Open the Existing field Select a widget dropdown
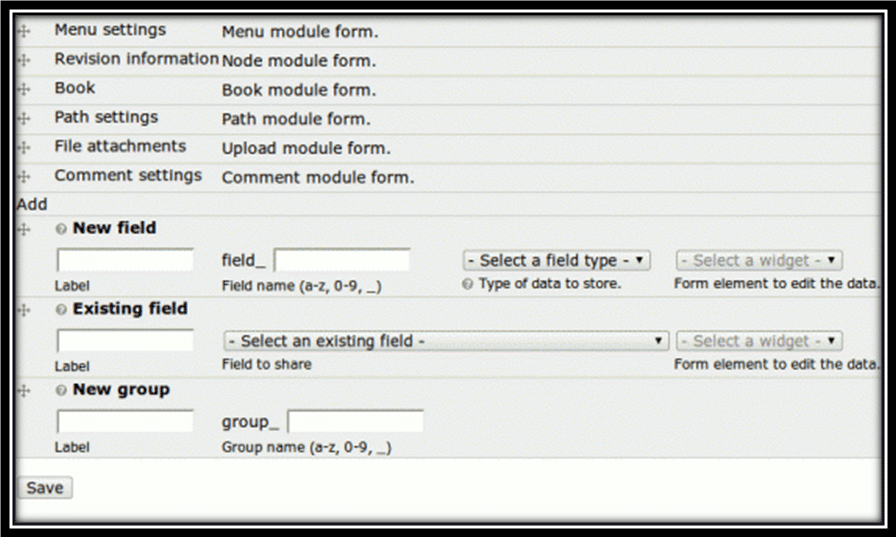The image size is (896, 537). pyautogui.click(x=759, y=341)
